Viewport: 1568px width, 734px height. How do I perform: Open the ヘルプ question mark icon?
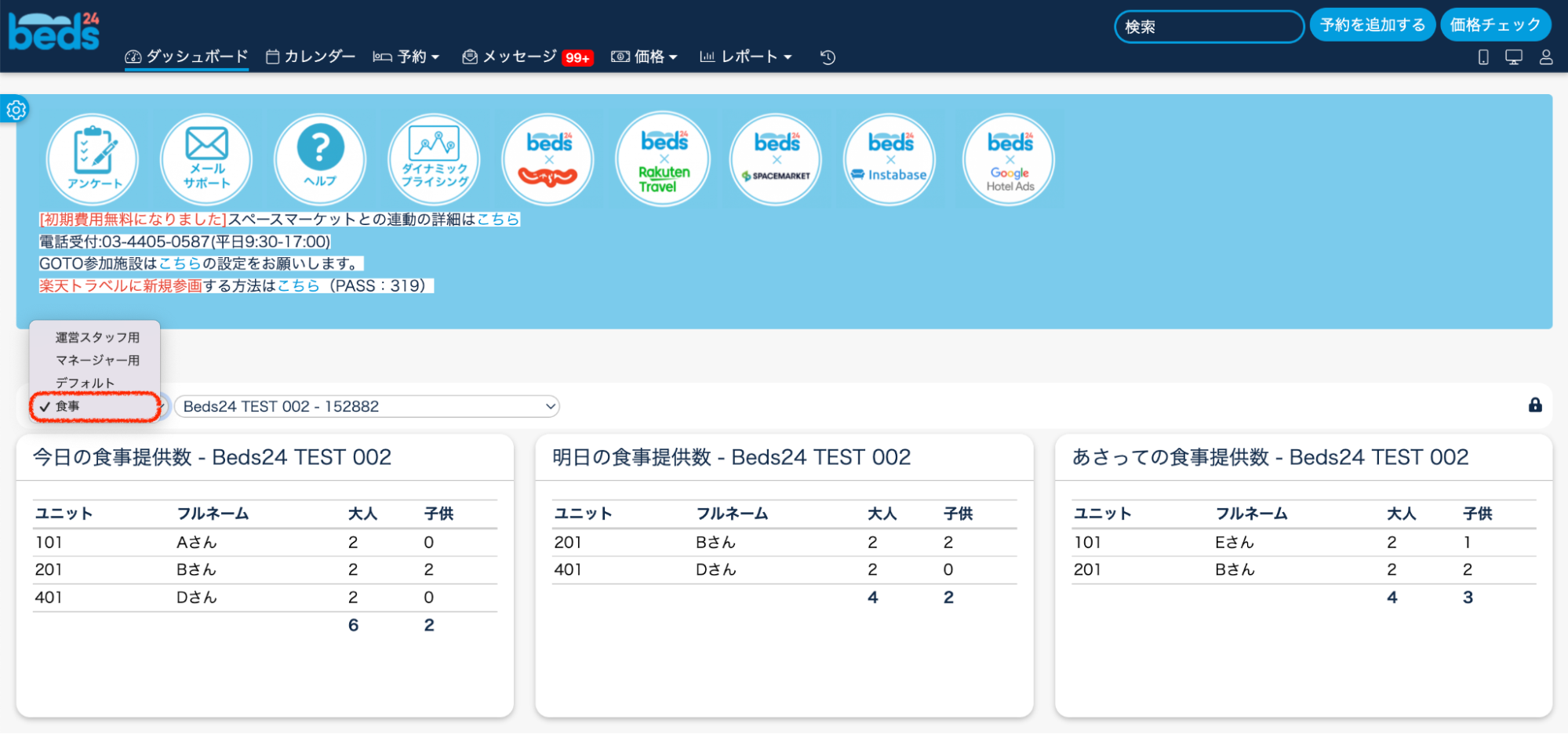(x=320, y=159)
